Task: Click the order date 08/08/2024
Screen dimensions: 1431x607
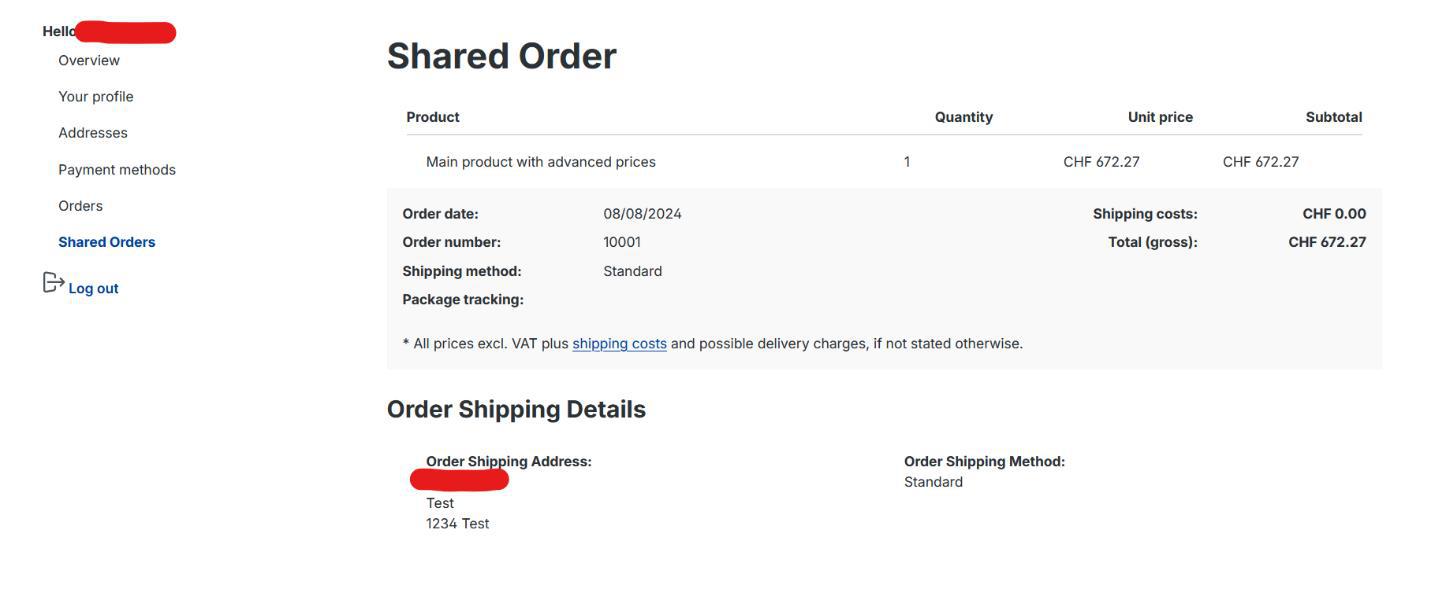Action: [x=642, y=214]
